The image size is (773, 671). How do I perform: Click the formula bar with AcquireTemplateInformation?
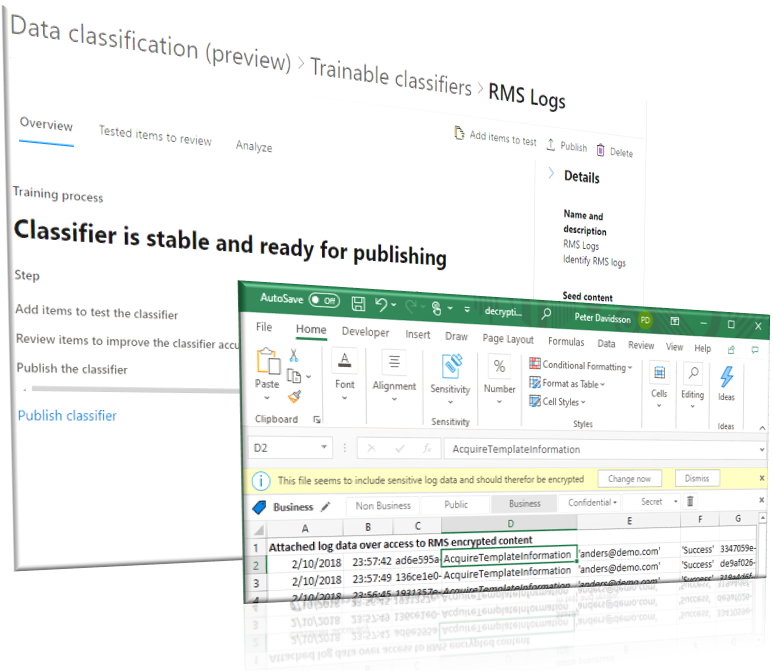coord(604,450)
